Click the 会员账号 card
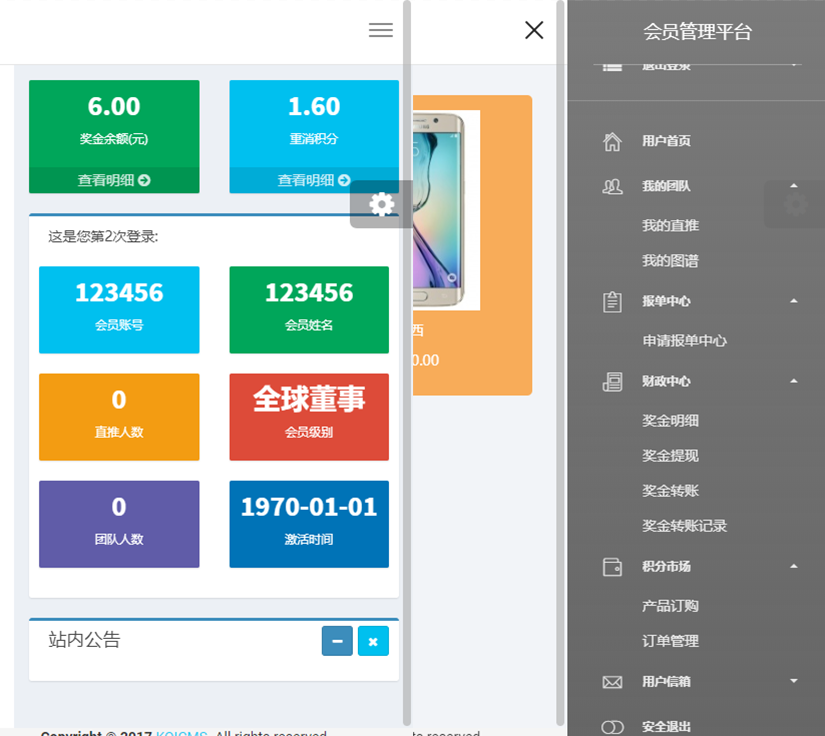 (119, 310)
